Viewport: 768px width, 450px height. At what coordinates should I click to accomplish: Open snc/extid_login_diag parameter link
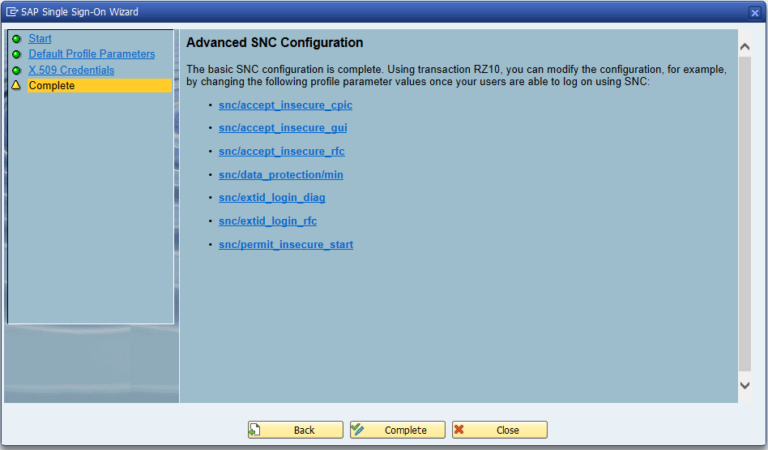(x=272, y=197)
